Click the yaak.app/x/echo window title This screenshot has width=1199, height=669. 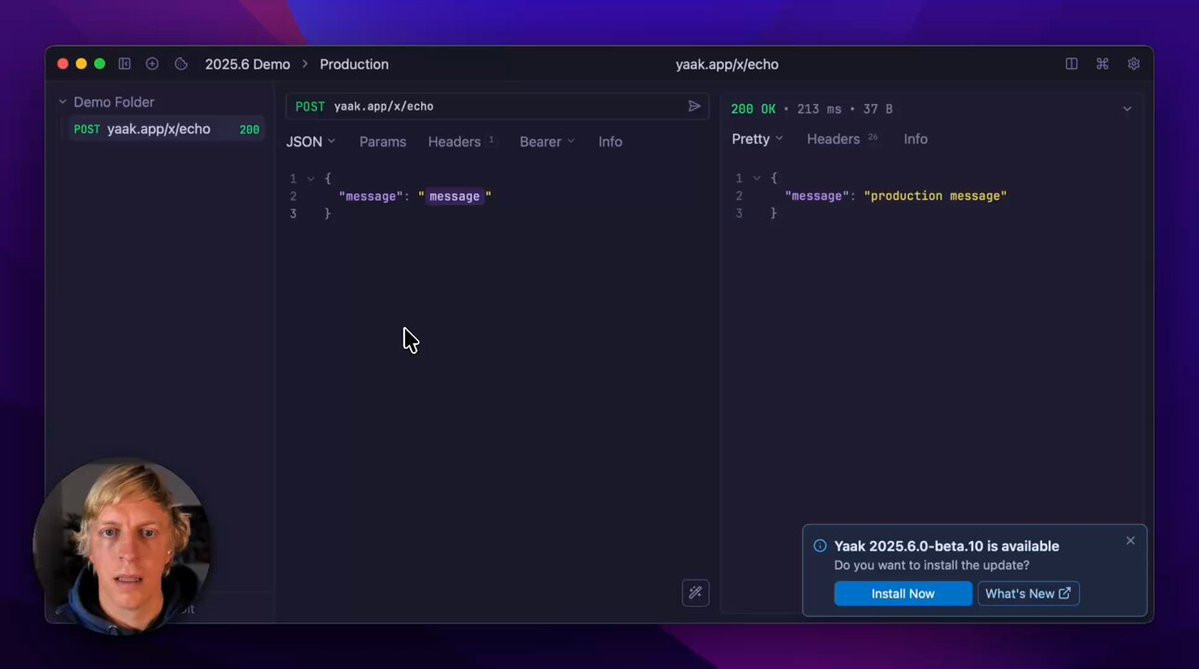click(x=726, y=64)
